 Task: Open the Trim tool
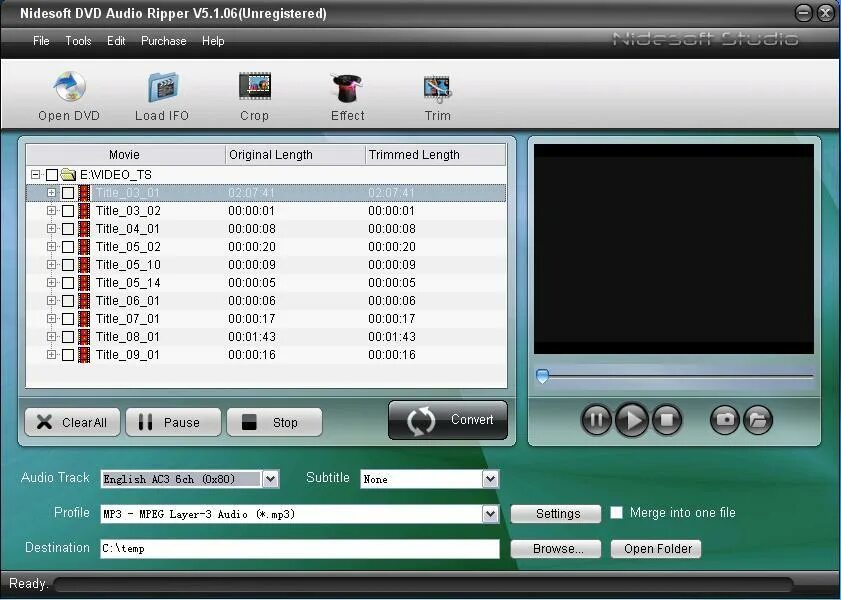click(438, 88)
